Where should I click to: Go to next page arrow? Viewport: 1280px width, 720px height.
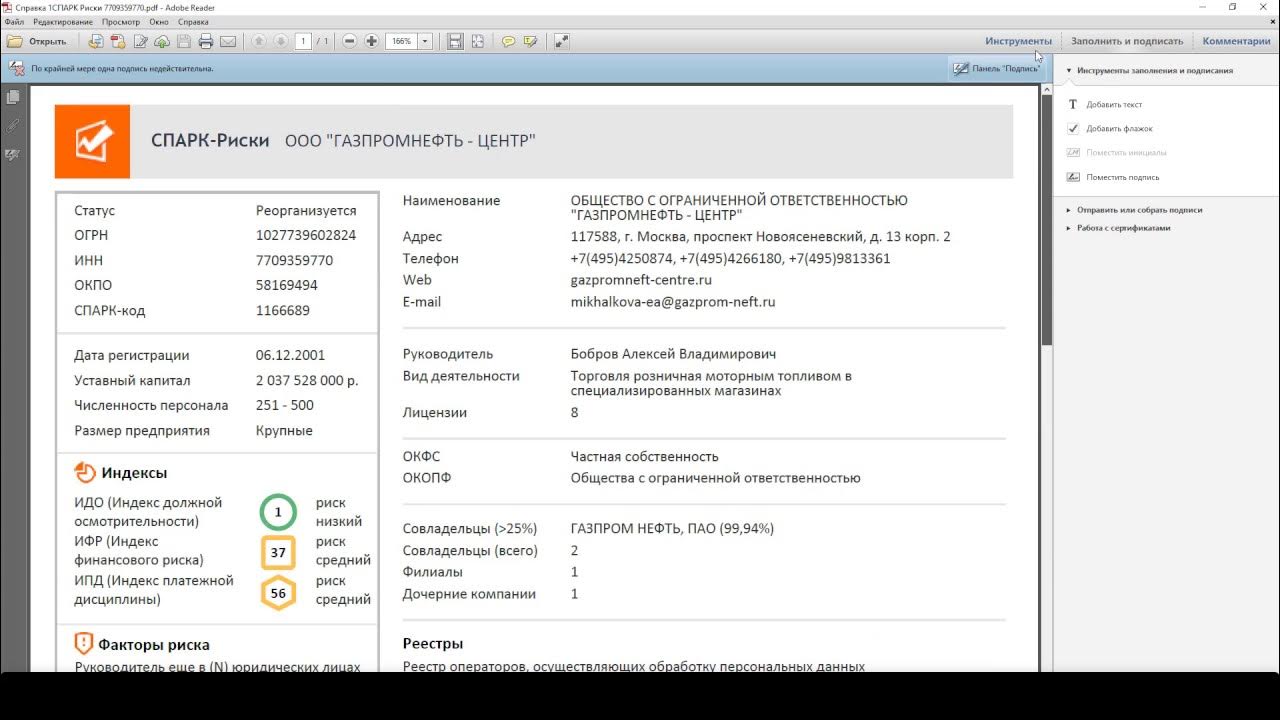coord(280,41)
